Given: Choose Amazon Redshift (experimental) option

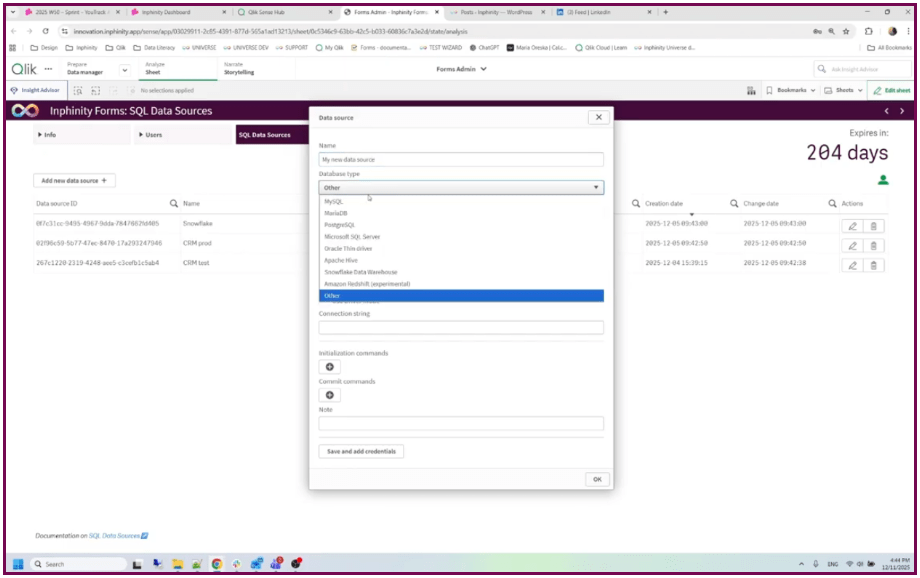Looking at the screenshot, I should click(x=461, y=283).
